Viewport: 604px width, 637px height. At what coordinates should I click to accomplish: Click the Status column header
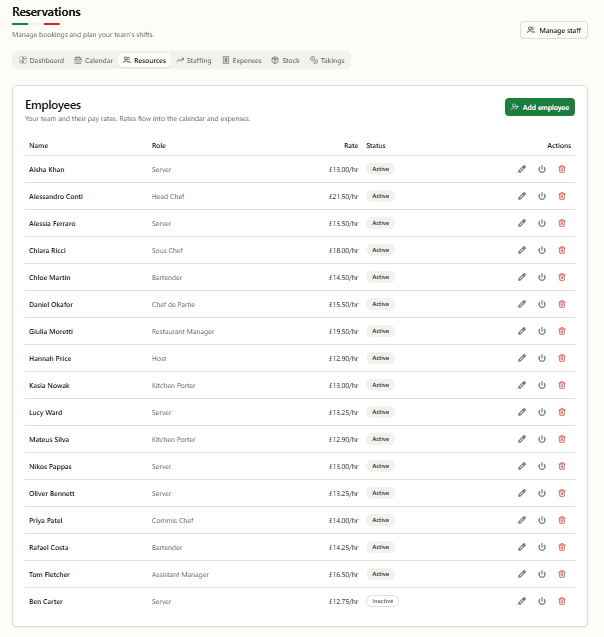click(x=376, y=145)
